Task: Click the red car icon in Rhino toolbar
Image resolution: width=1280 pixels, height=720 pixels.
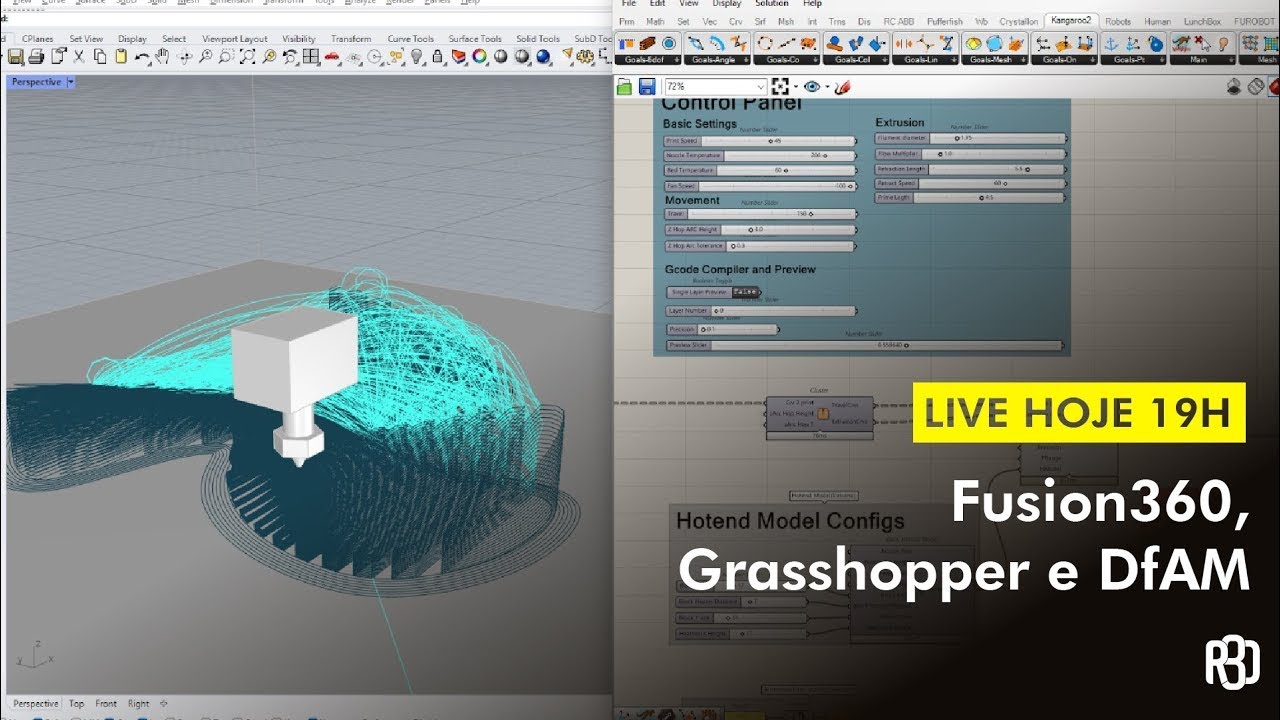Action: coord(332,56)
